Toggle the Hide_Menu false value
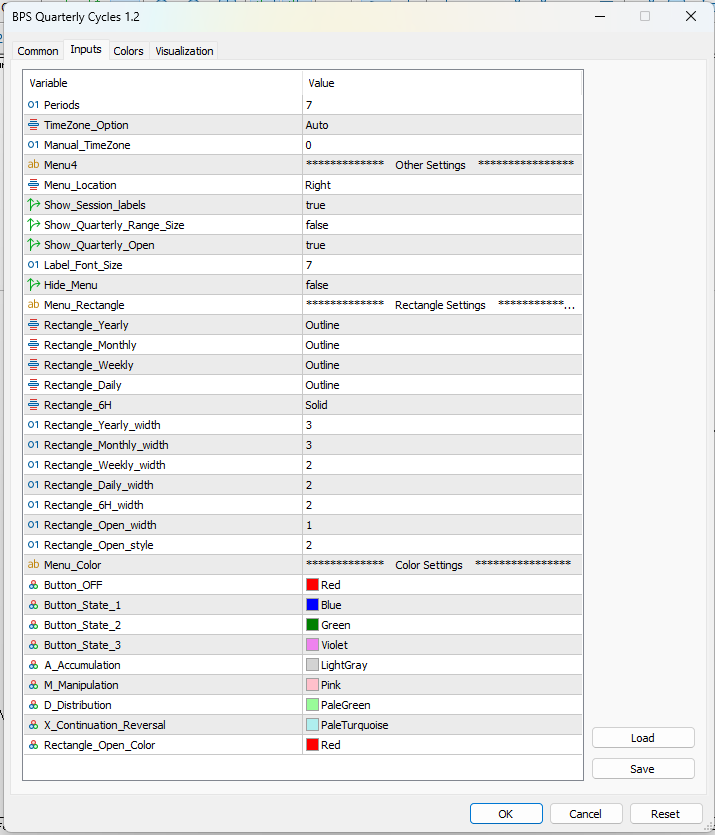 (x=440, y=285)
